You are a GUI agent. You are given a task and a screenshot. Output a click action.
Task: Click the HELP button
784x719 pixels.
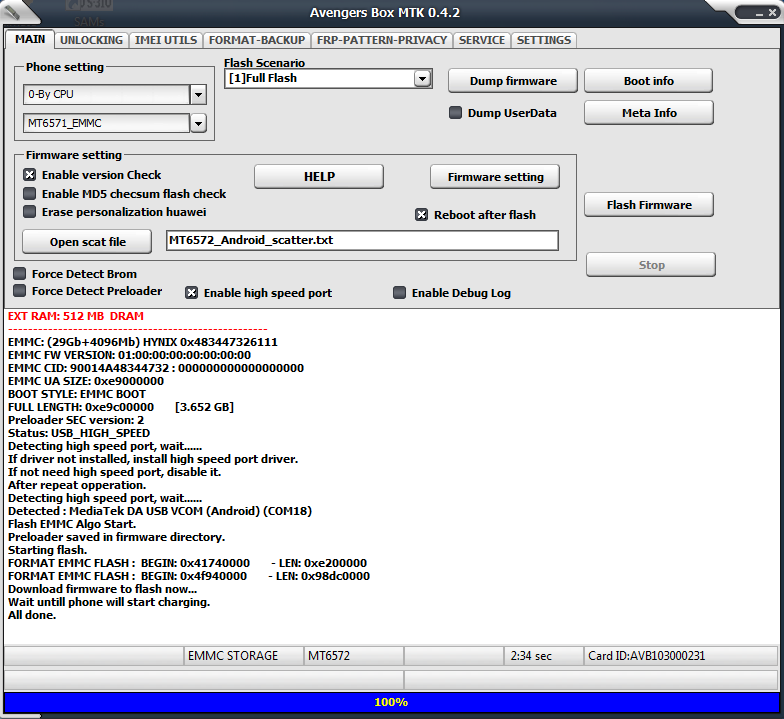[319, 176]
